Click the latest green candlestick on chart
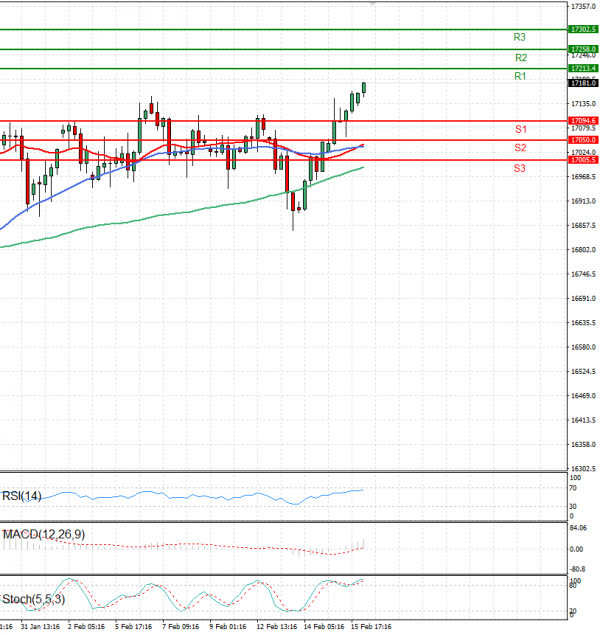600x635 pixels. tap(364, 89)
